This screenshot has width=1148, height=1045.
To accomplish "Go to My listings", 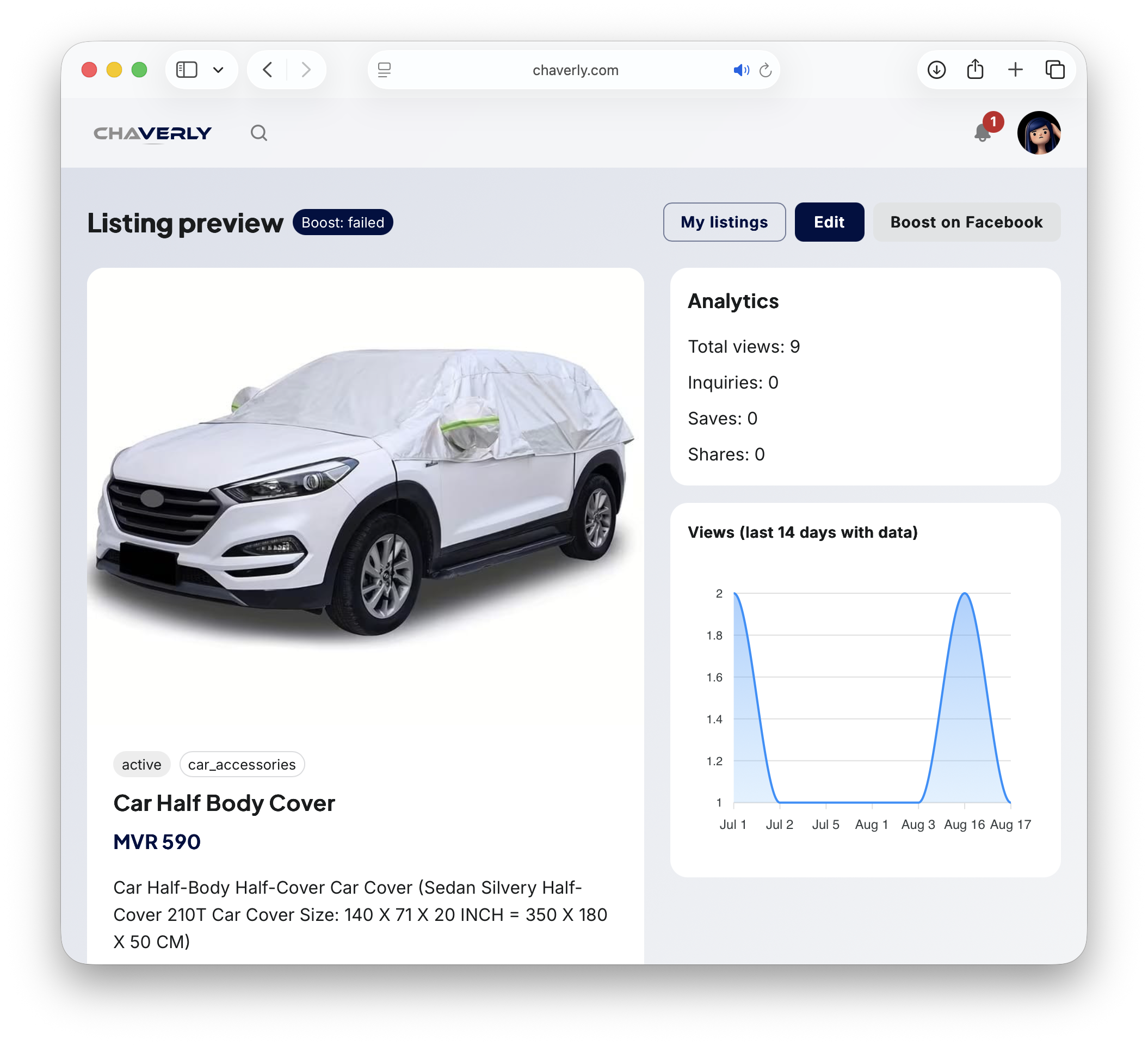I will point(724,222).
